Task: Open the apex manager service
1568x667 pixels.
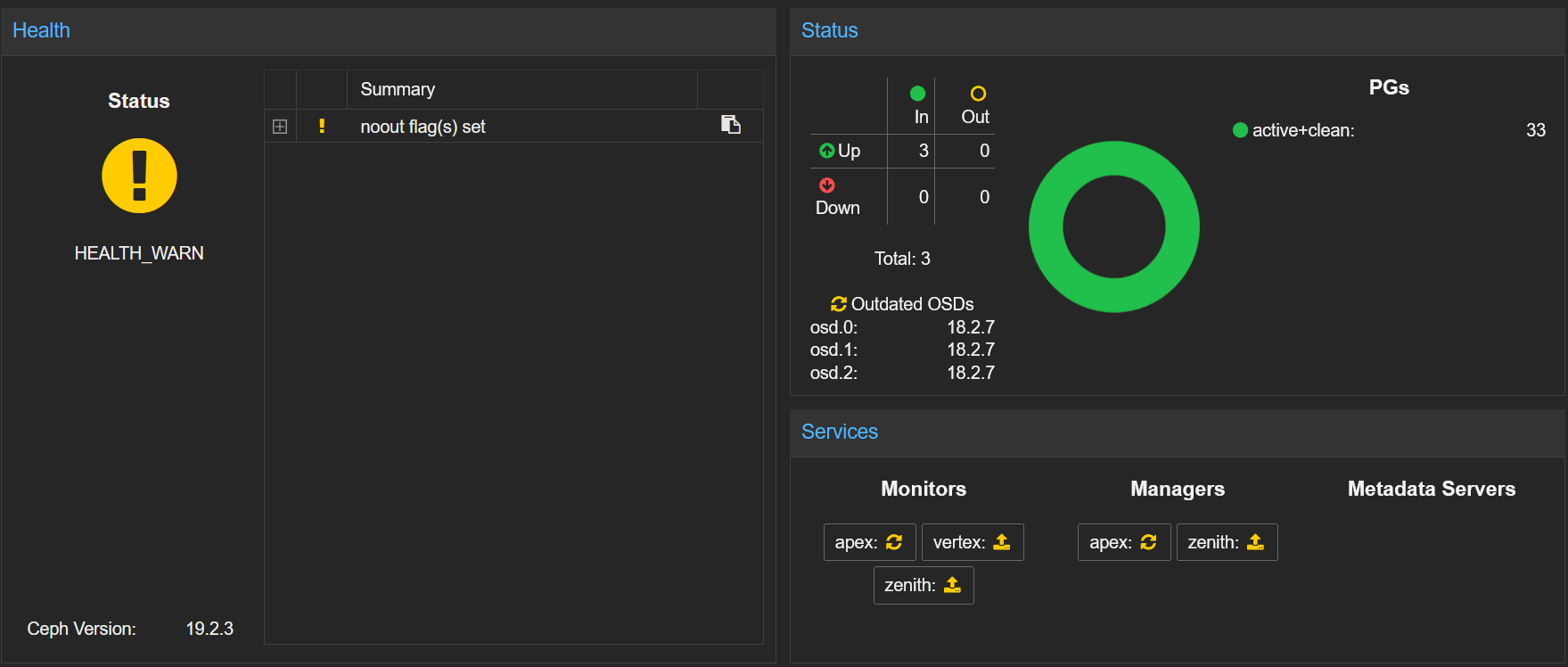Action: 1123,542
